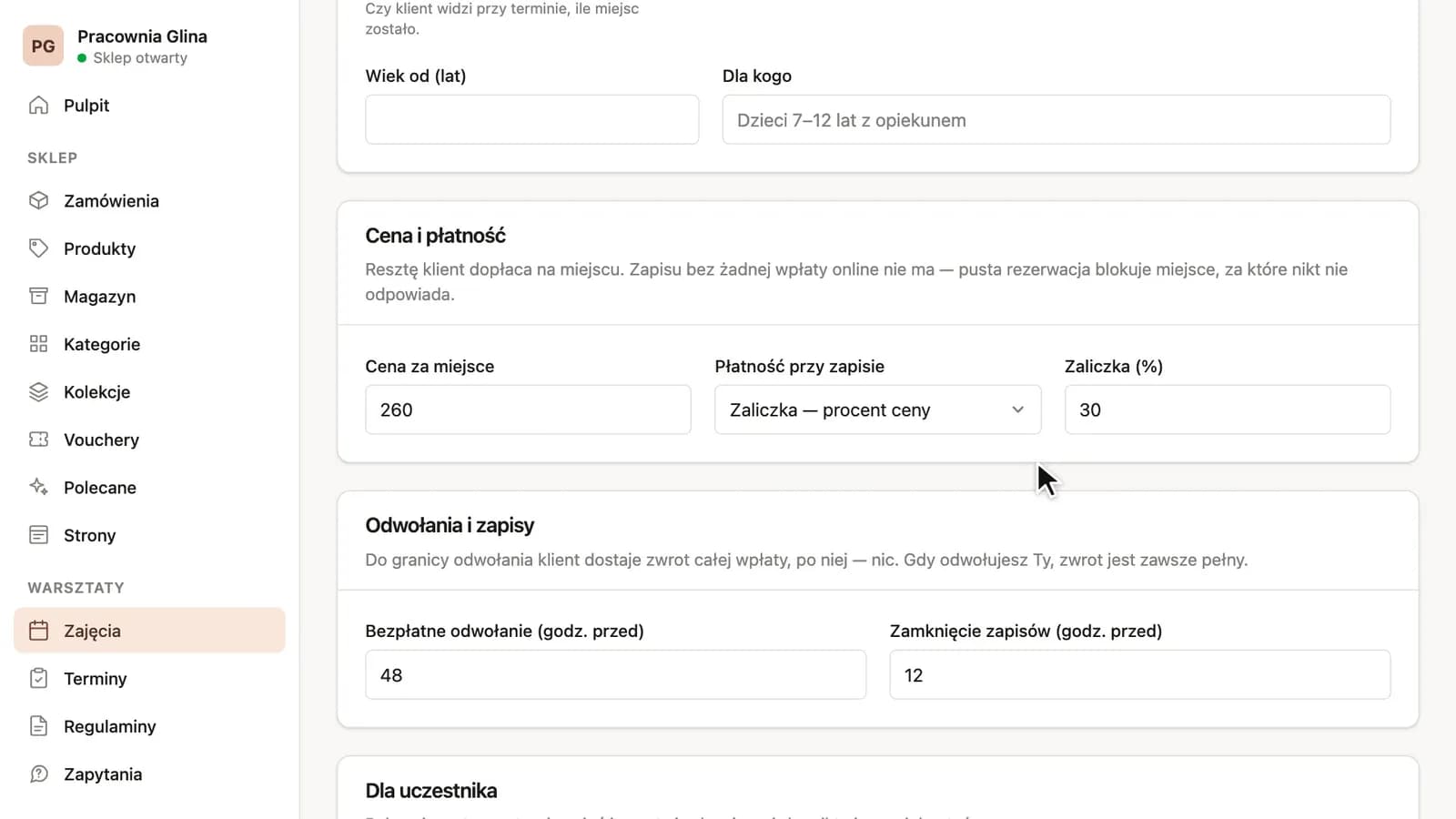Open Zapytania menu item
This screenshot has height=819, width=1456.
point(149,774)
